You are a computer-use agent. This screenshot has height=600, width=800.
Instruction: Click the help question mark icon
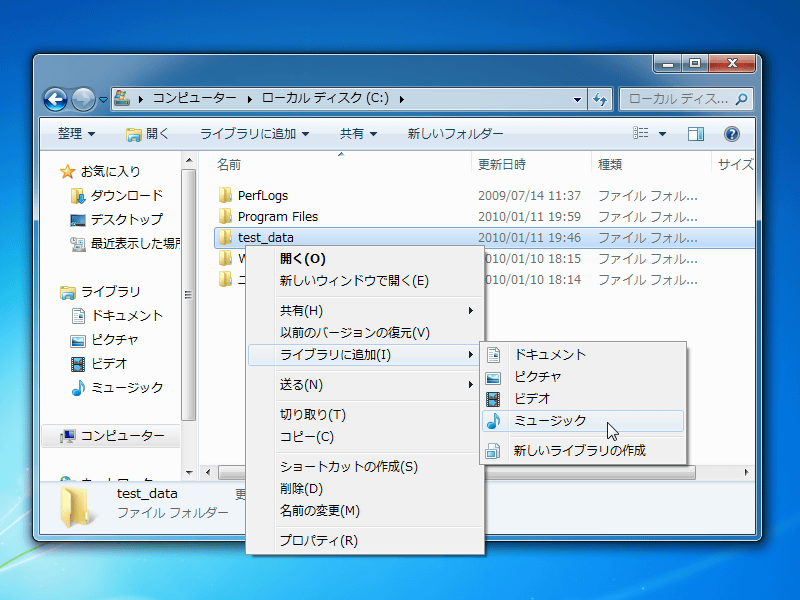point(732,134)
